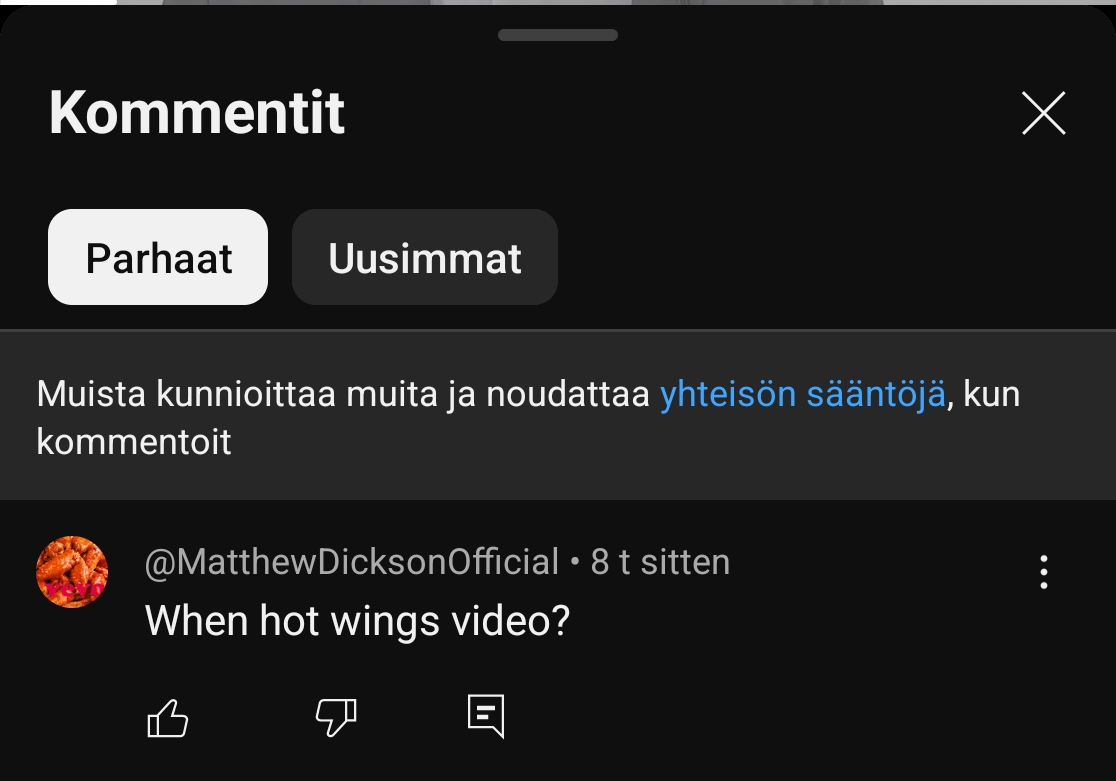Viewport: 1116px width, 781px height.
Task: Click the white played part of progress bar
Action: point(58,2)
